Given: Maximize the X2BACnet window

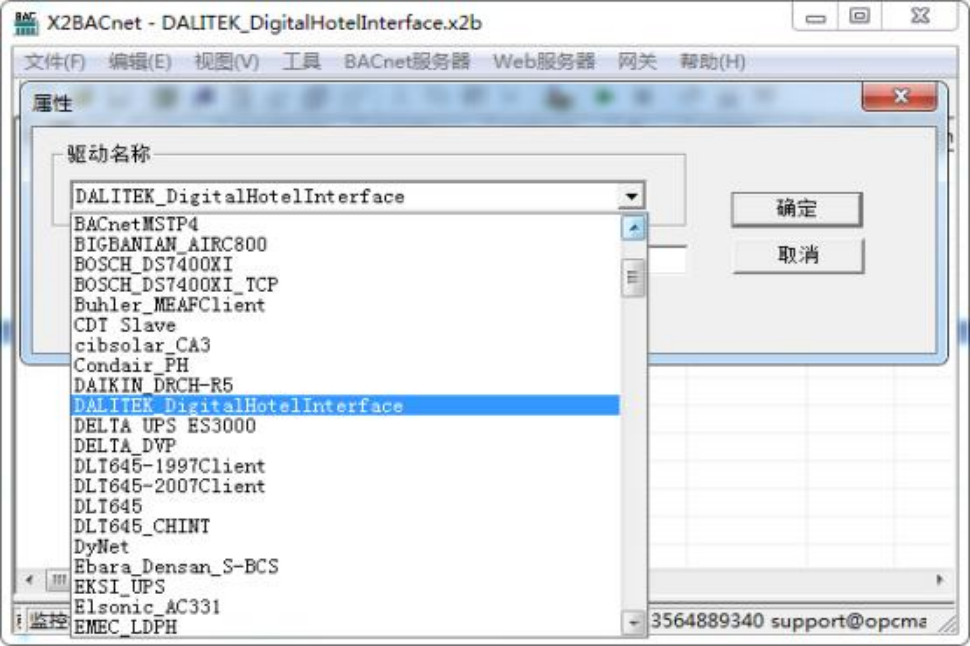Looking at the screenshot, I should click(x=859, y=17).
